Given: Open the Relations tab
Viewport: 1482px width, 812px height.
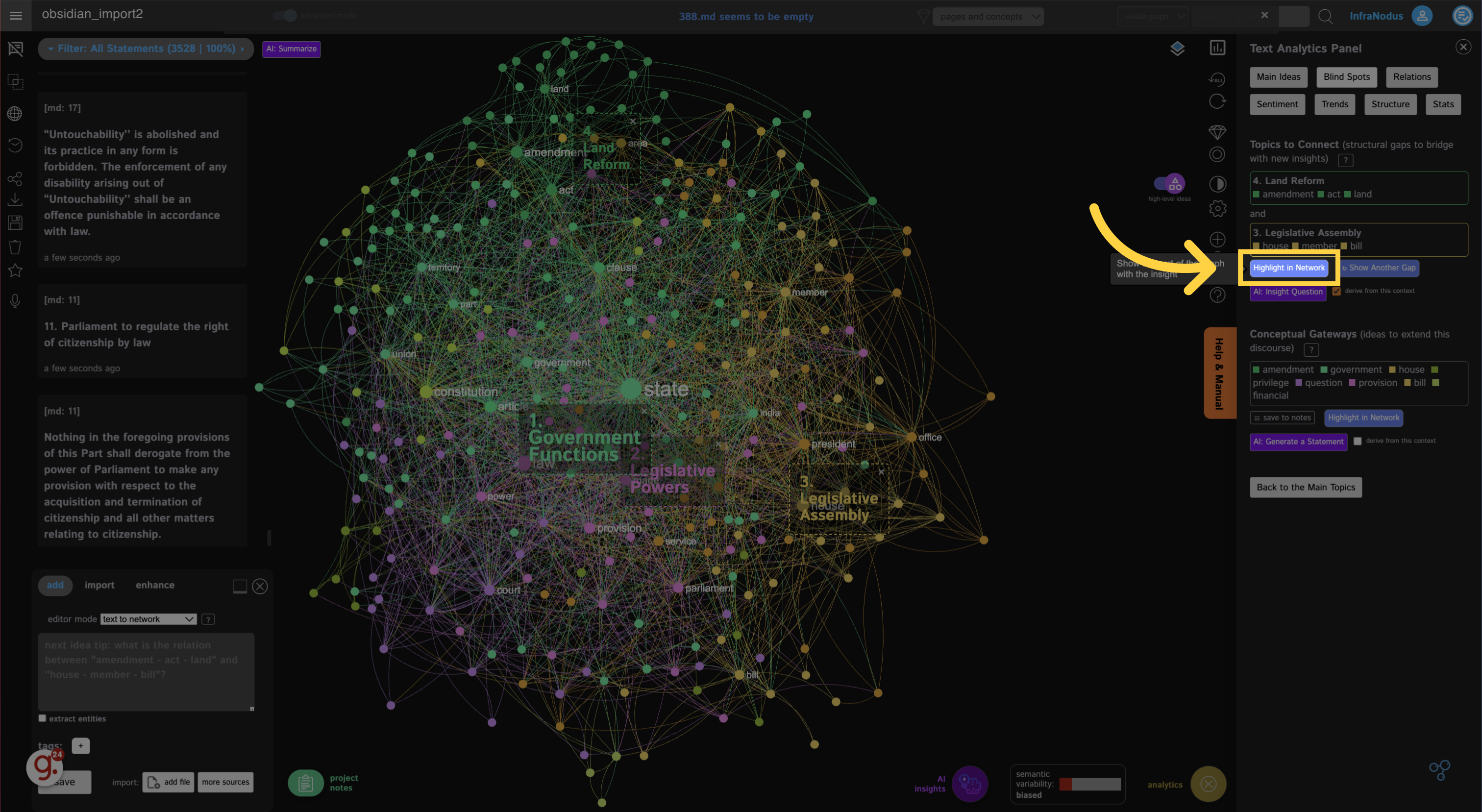Looking at the screenshot, I should pyautogui.click(x=1412, y=77).
